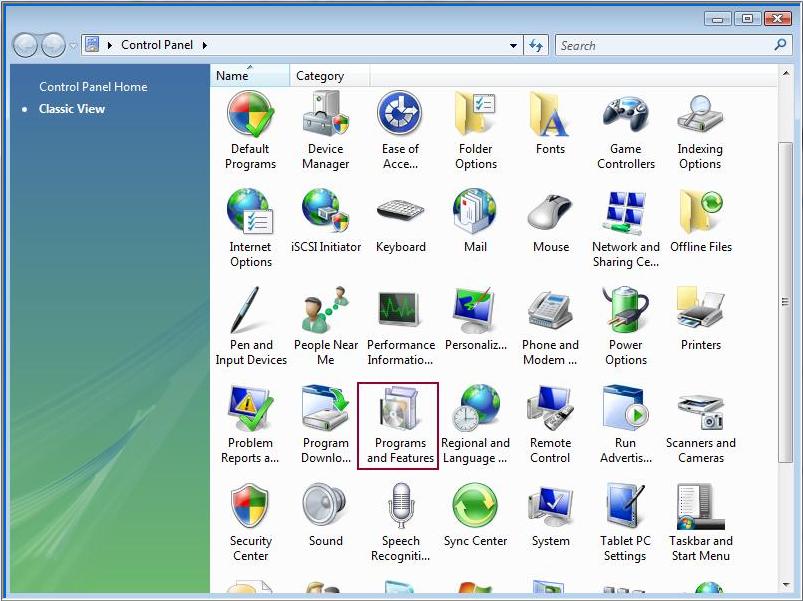Open Device Manager icon
Viewport: 803px width, 601px height.
[x=325, y=131]
